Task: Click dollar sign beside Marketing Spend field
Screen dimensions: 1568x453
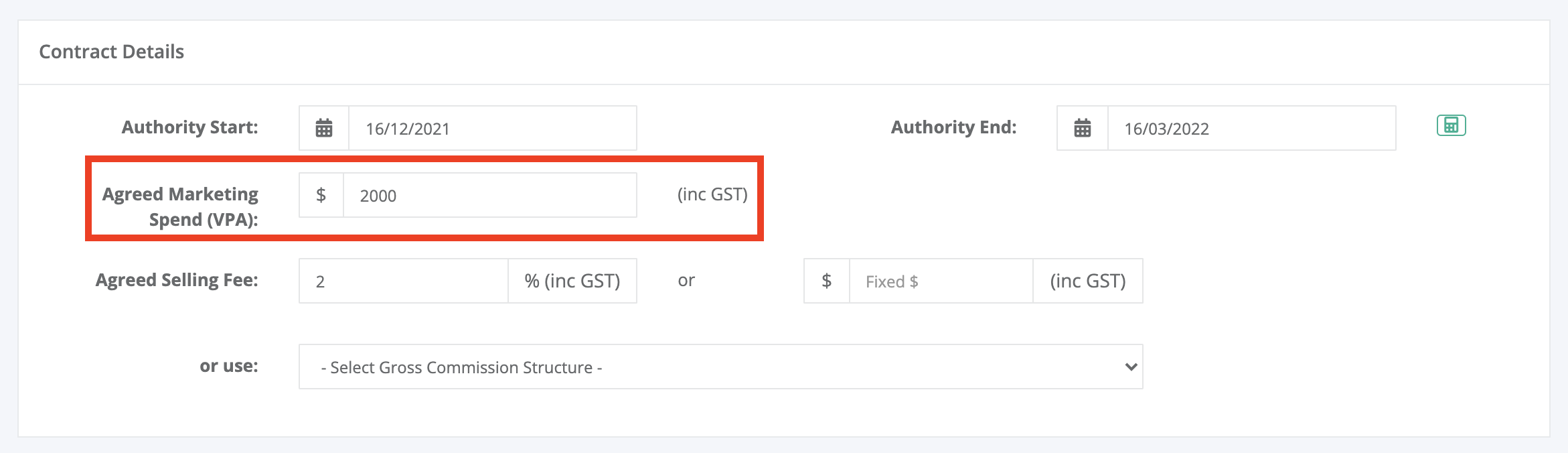Action: click(321, 195)
